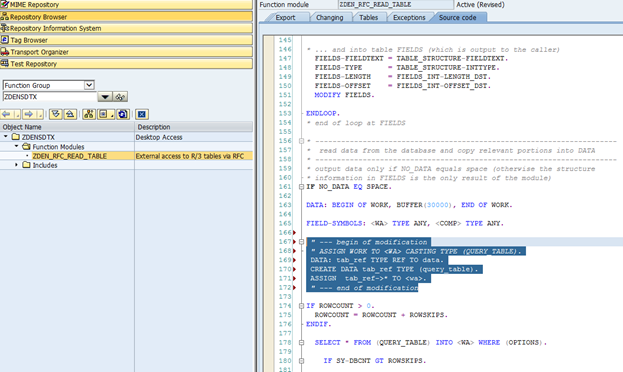Open the ZDENSDTX history dropdown arrow

(x=104, y=97)
